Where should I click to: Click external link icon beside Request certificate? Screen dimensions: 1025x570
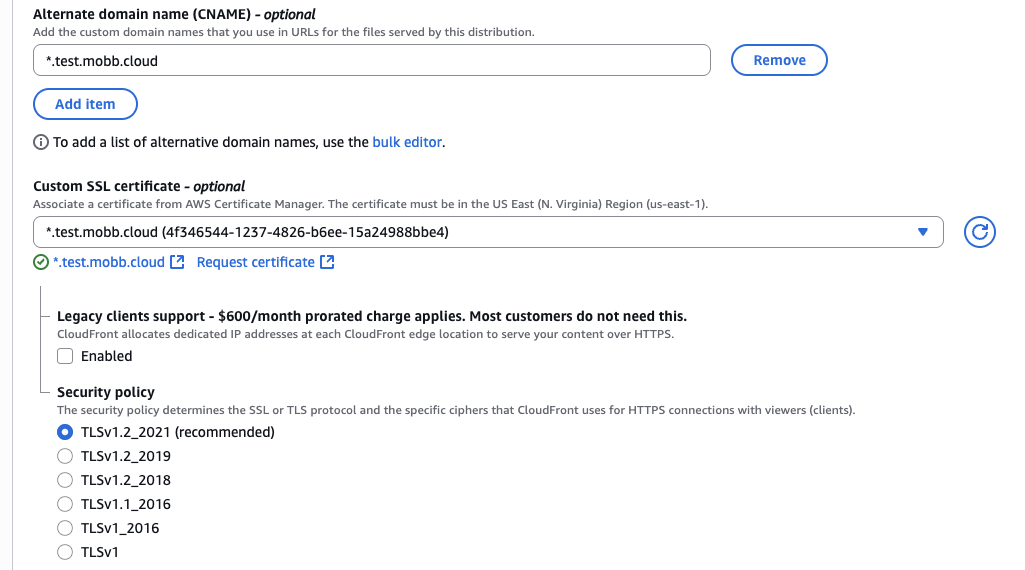click(327, 262)
